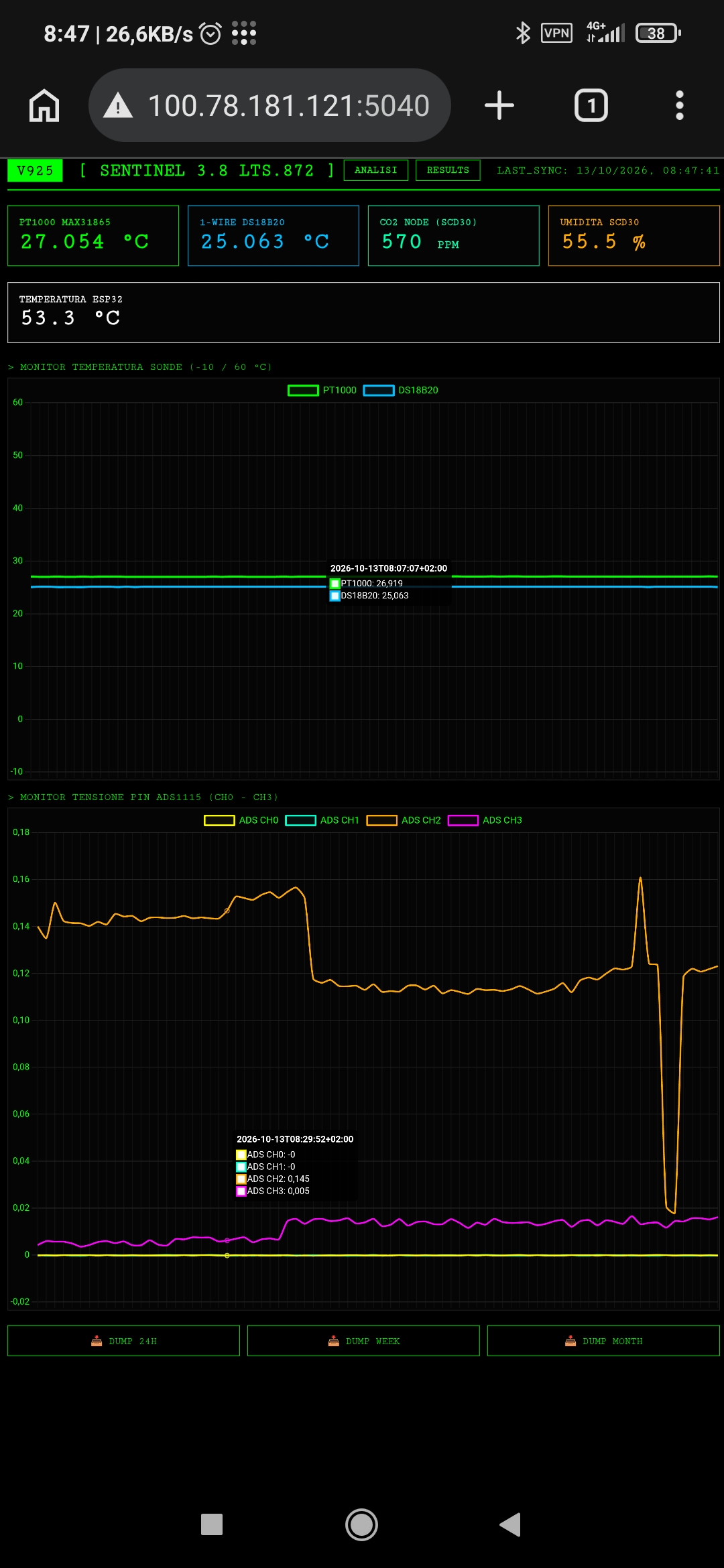The width and height of the screenshot is (724, 1568).
Task: Click the ADS CH3: 0,005 tooltip entry
Action: coord(273,1191)
